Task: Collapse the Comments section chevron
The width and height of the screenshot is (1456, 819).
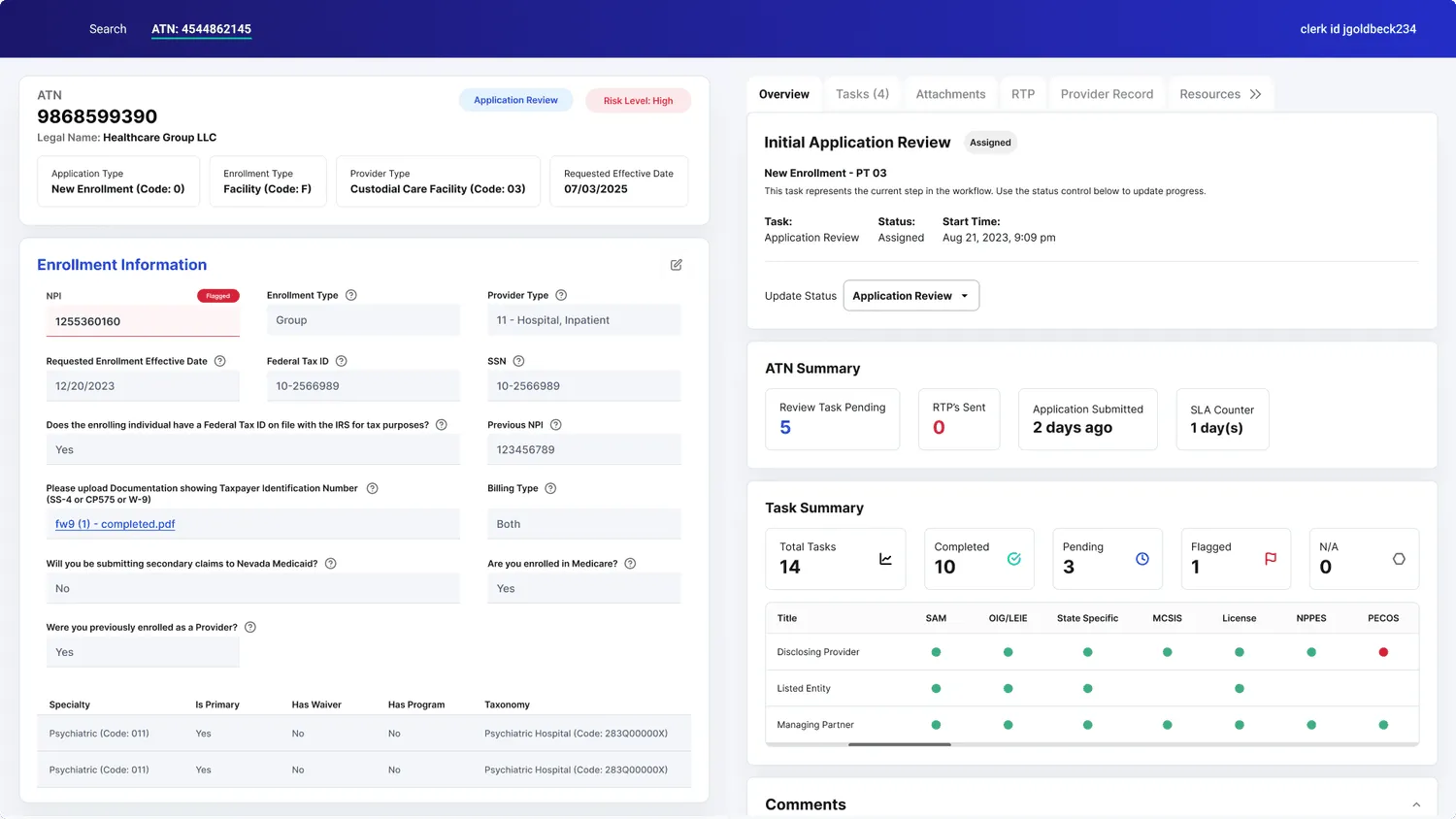Action: (1416, 804)
